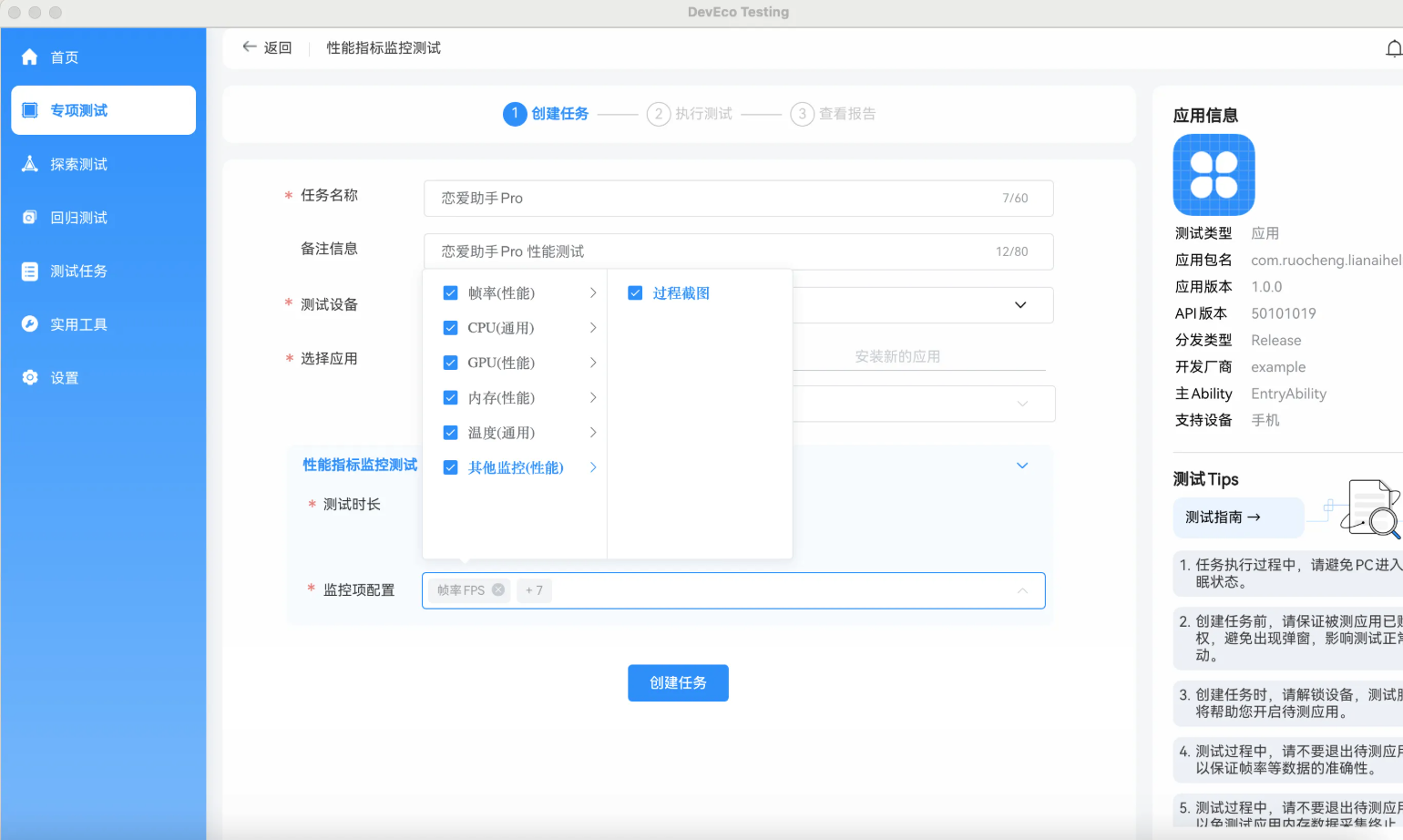The height and width of the screenshot is (840, 1403).
Task: Open 探索测试 from the sidebar
Action: (73, 163)
